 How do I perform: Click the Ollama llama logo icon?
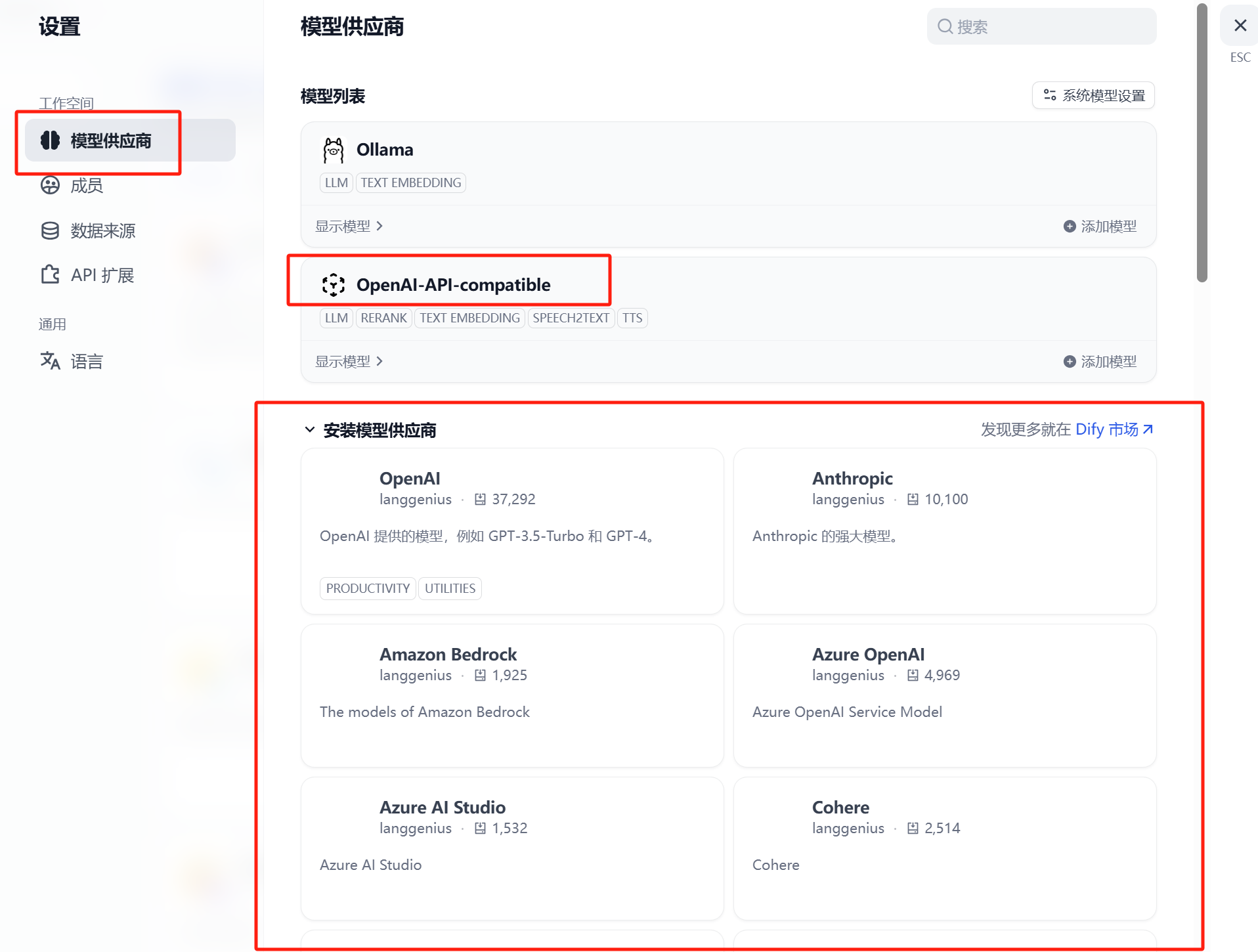click(x=333, y=150)
